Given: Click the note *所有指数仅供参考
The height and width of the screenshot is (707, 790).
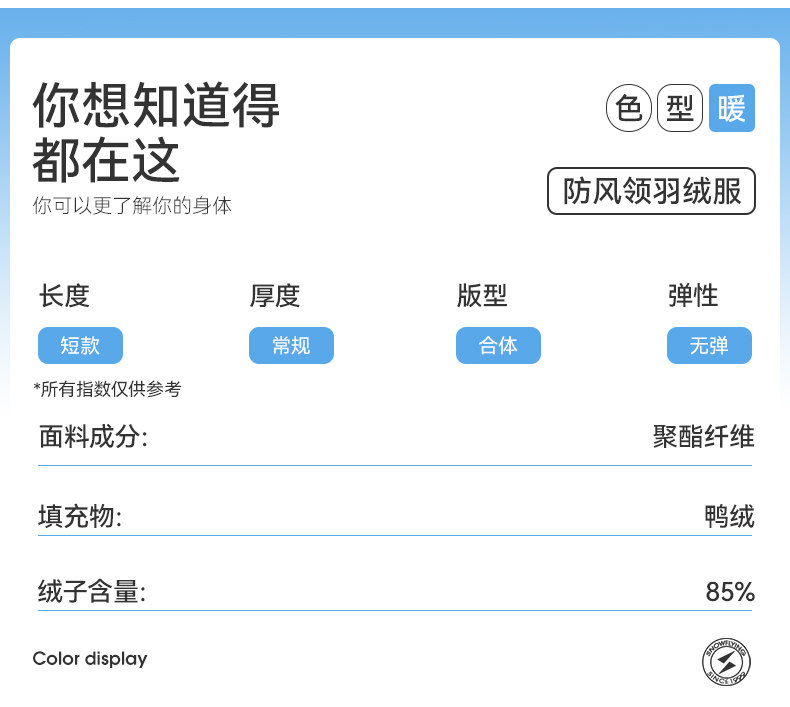Looking at the screenshot, I should coord(107,389).
